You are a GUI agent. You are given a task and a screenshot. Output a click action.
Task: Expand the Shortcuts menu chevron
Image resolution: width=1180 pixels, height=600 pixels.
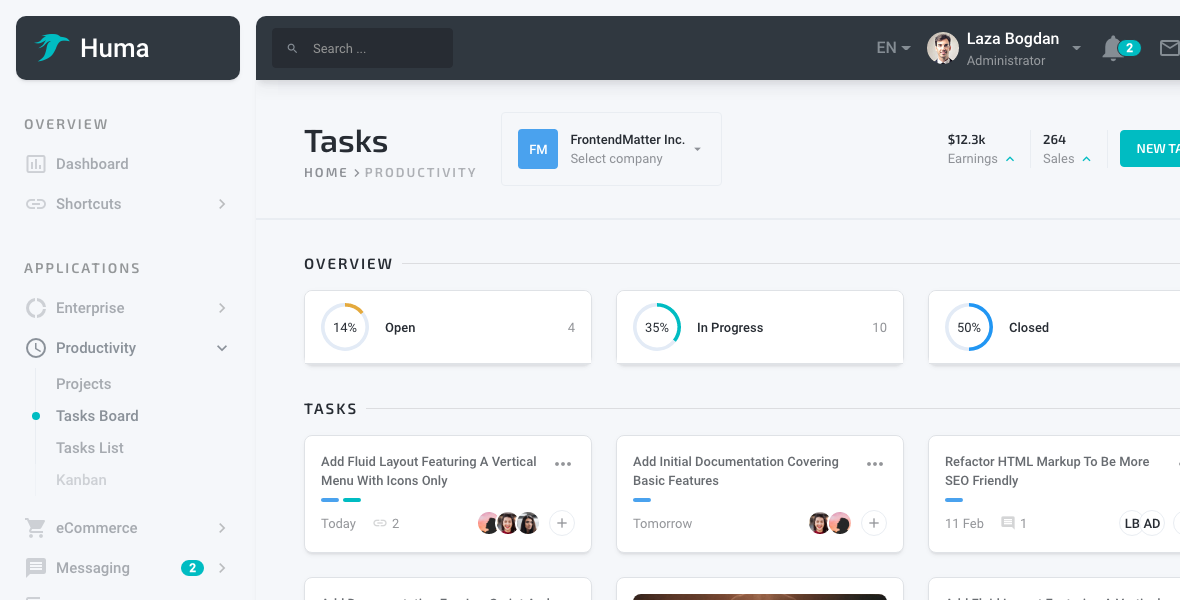click(222, 204)
